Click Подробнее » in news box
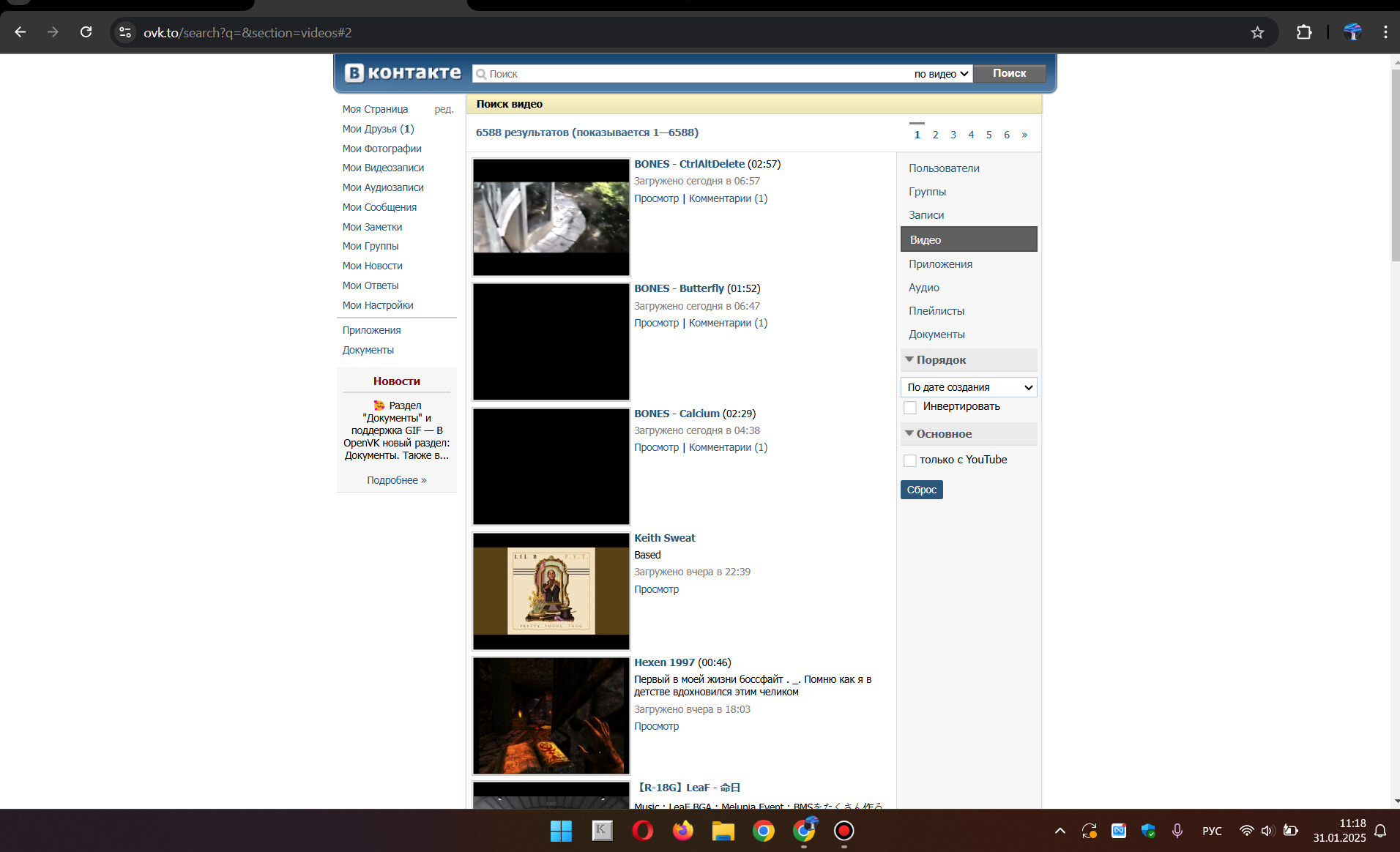 [x=396, y=480]
